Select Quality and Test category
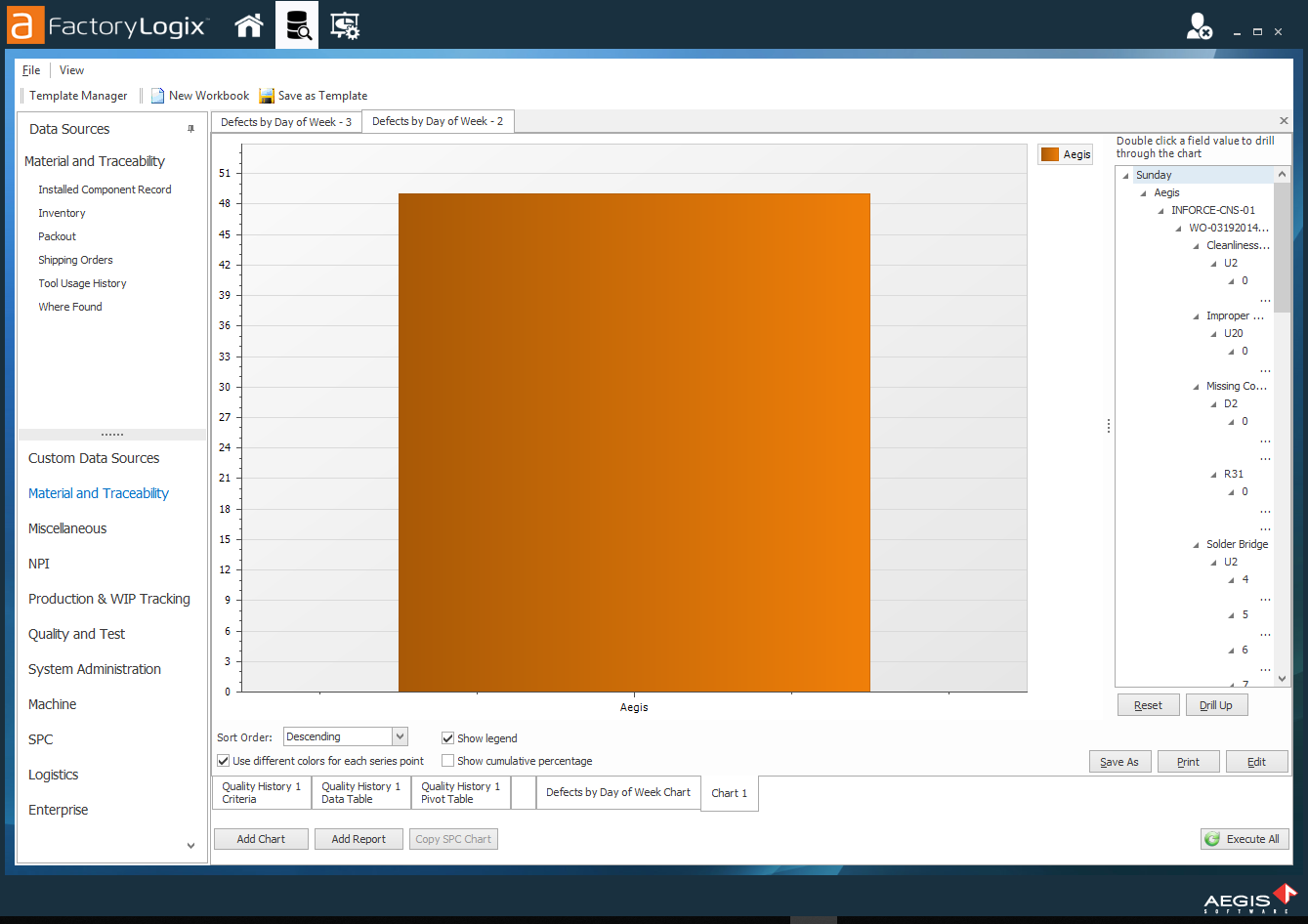 76,634
